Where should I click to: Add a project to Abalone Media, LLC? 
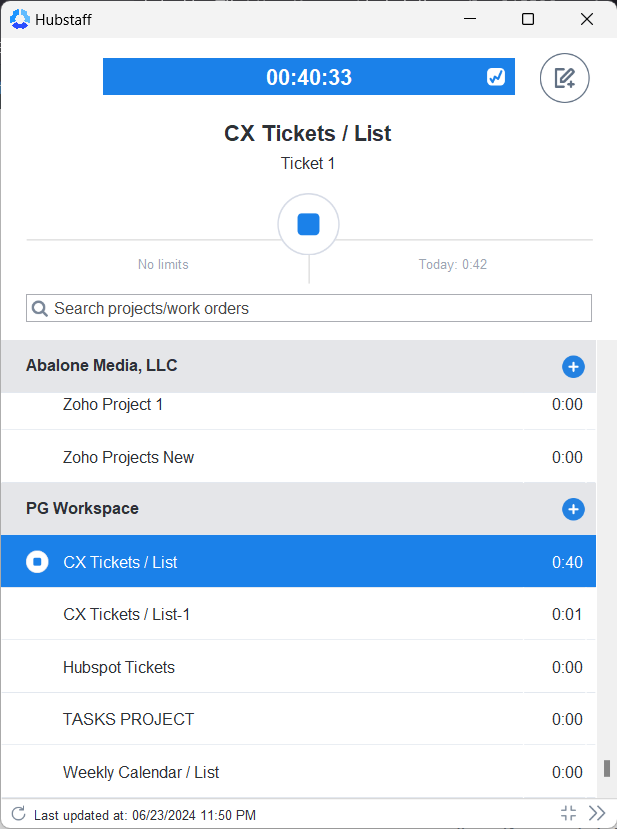tap(573, 366)
